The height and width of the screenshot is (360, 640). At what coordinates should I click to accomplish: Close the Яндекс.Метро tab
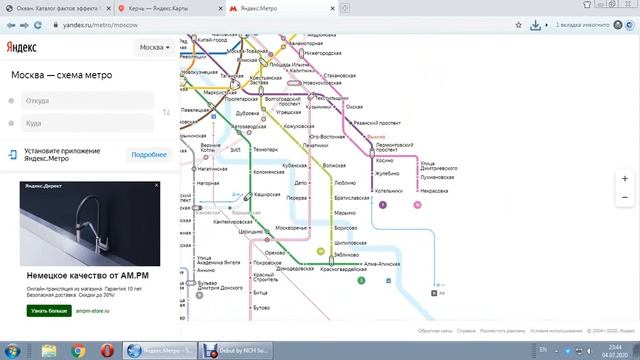point(332,9)
